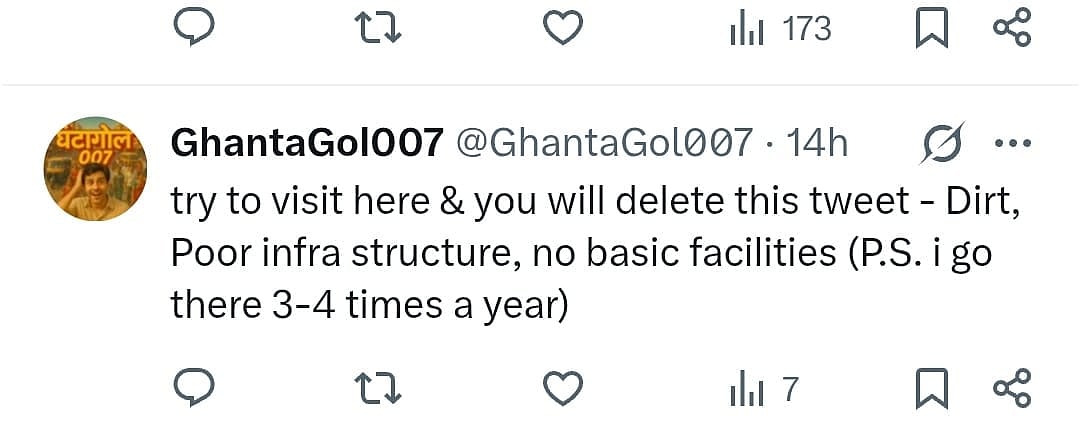Expand the three-dot more options menu

[1011, 144]
